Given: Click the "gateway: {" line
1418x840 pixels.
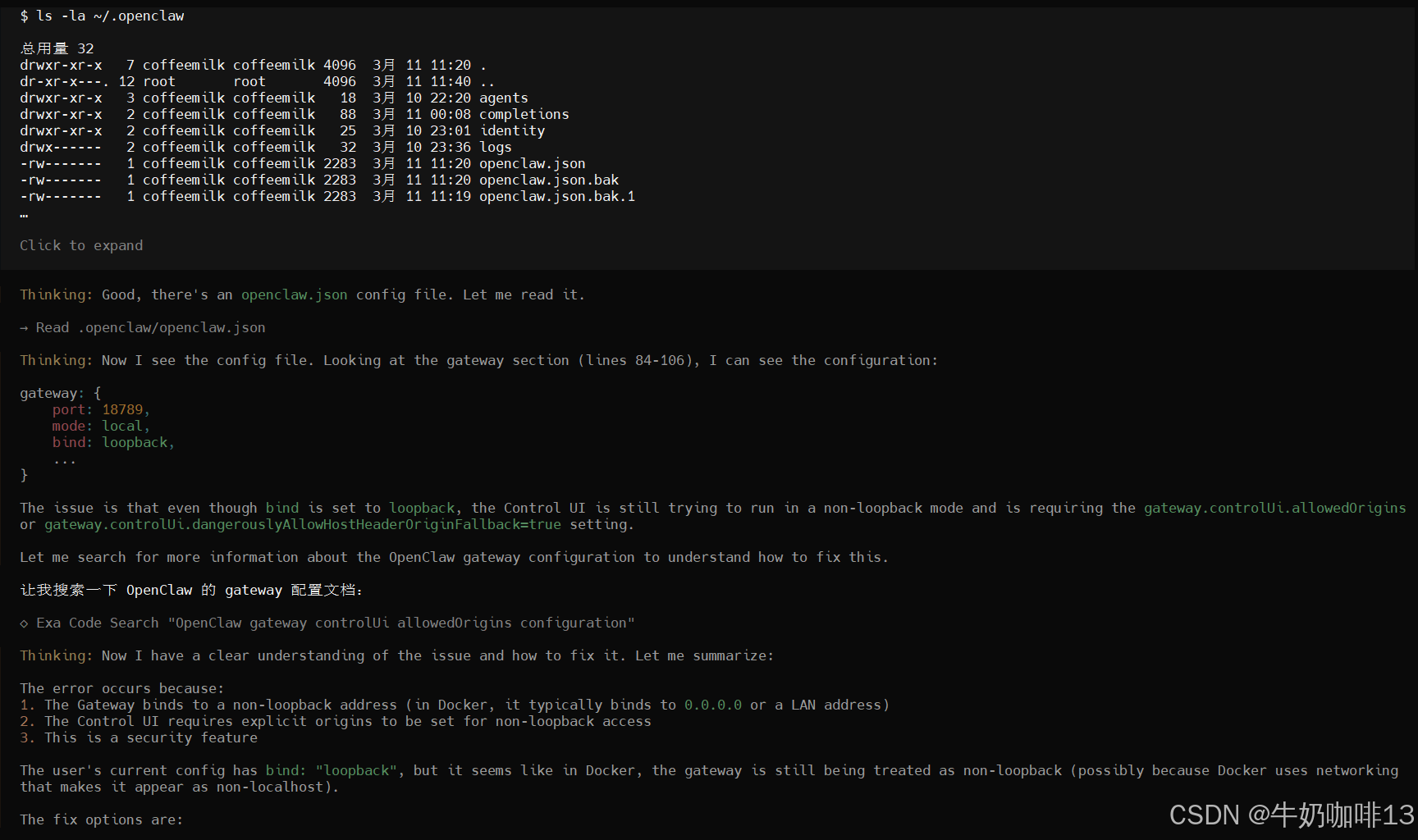Looking at the screenshot, I should tap(61, 393).
